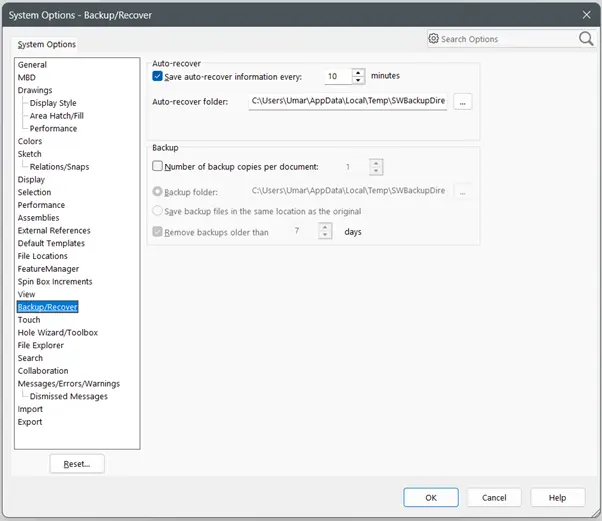This screenshot has width=602, height=521.
Task: Select the Import category
Action: [x=30, y=409]
